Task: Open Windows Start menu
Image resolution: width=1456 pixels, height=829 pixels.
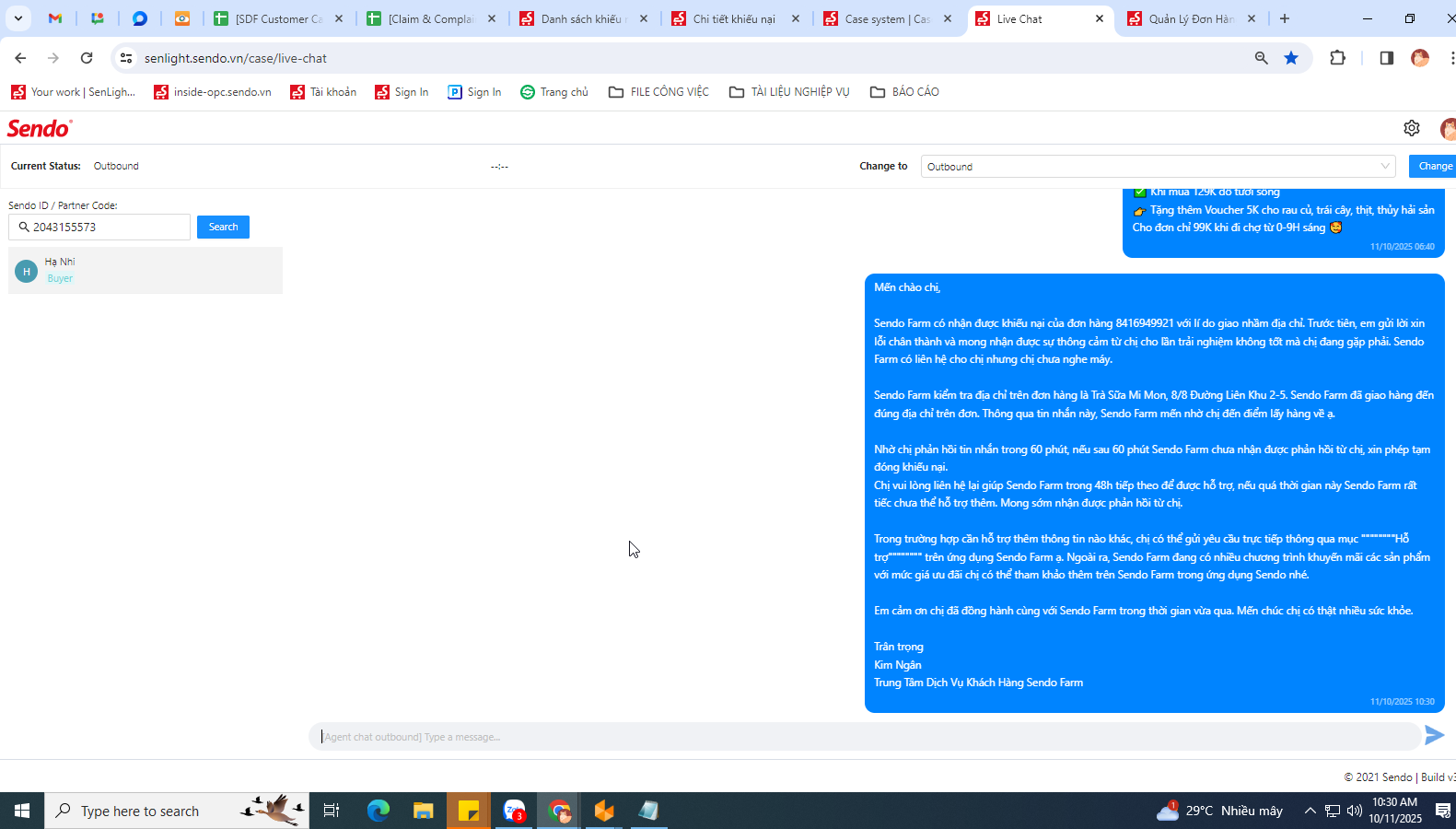Action: click(x=22, y=811)
